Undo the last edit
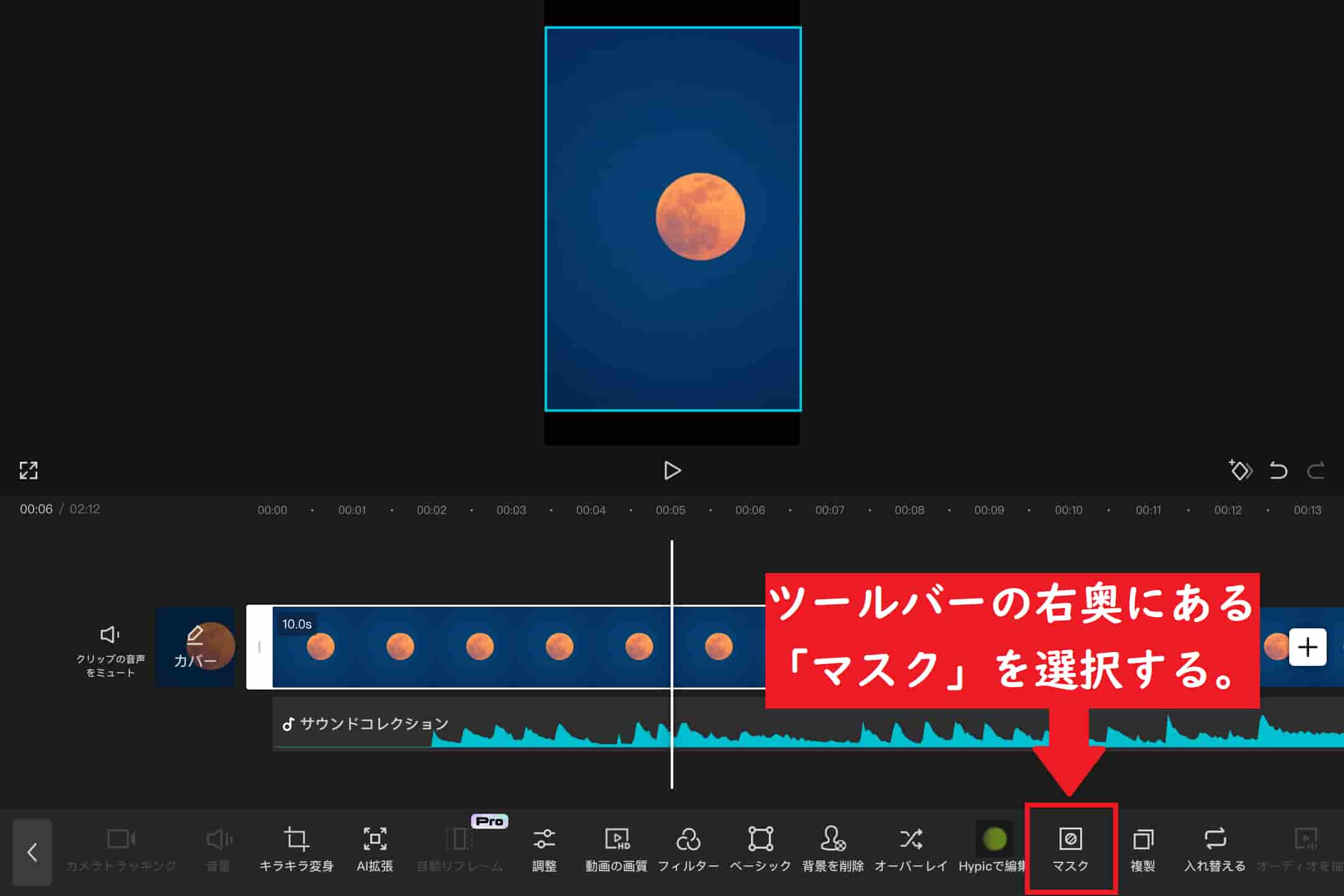 click(1278, 470)
